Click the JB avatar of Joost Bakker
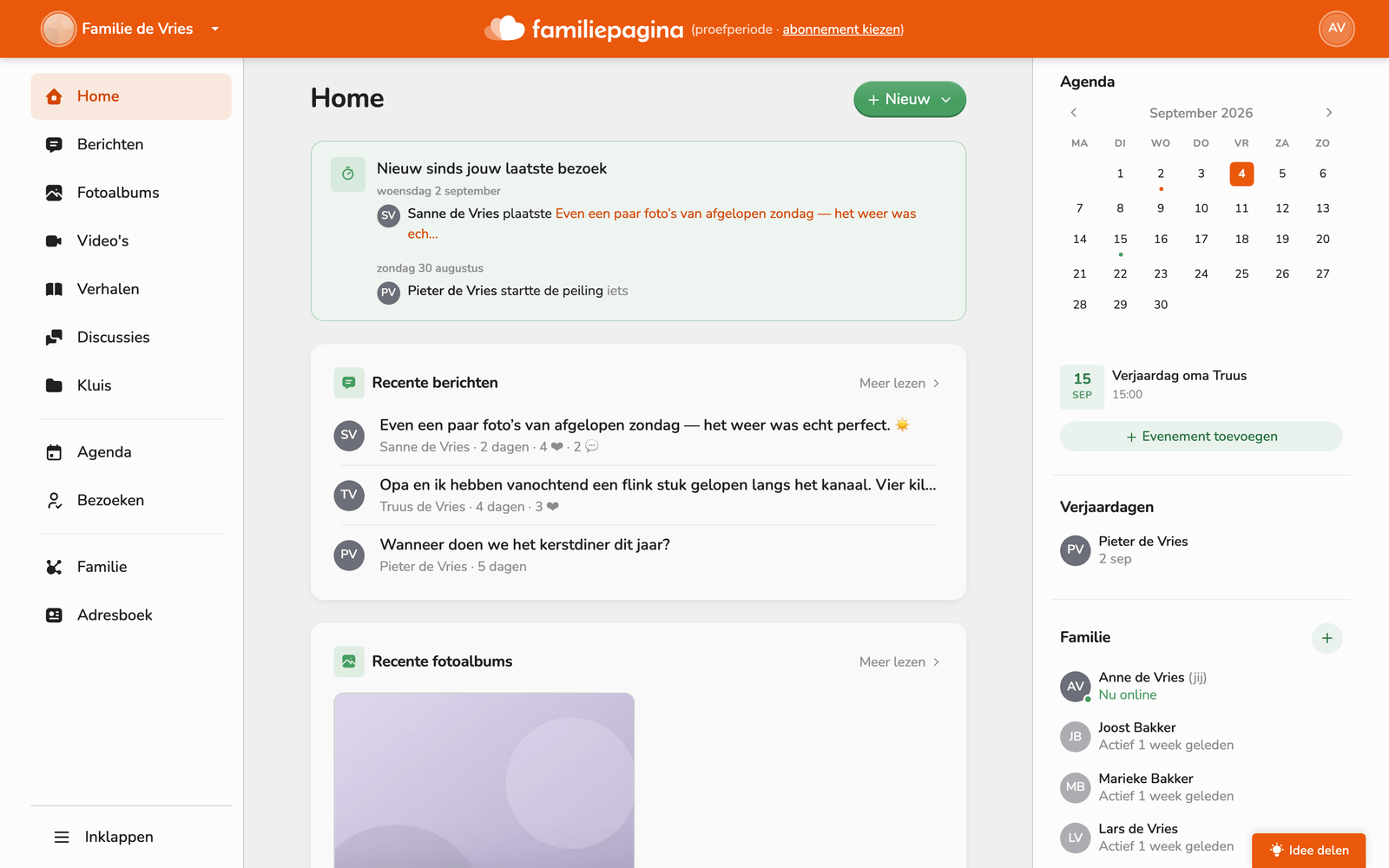1389x868 pixels. [1076, 737]
